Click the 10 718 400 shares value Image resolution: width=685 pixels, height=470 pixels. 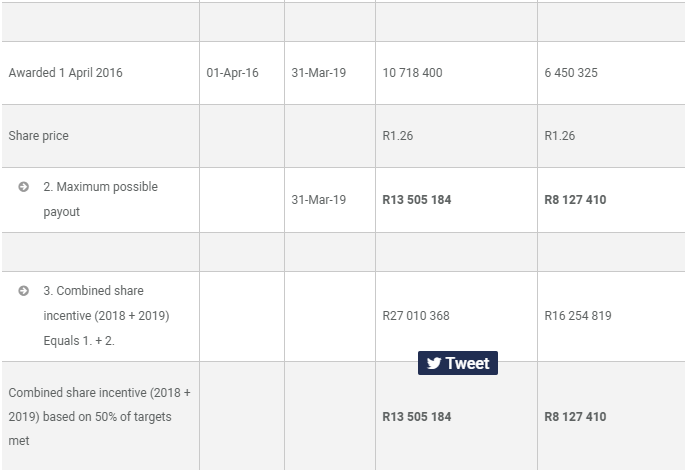pos(412,73)
